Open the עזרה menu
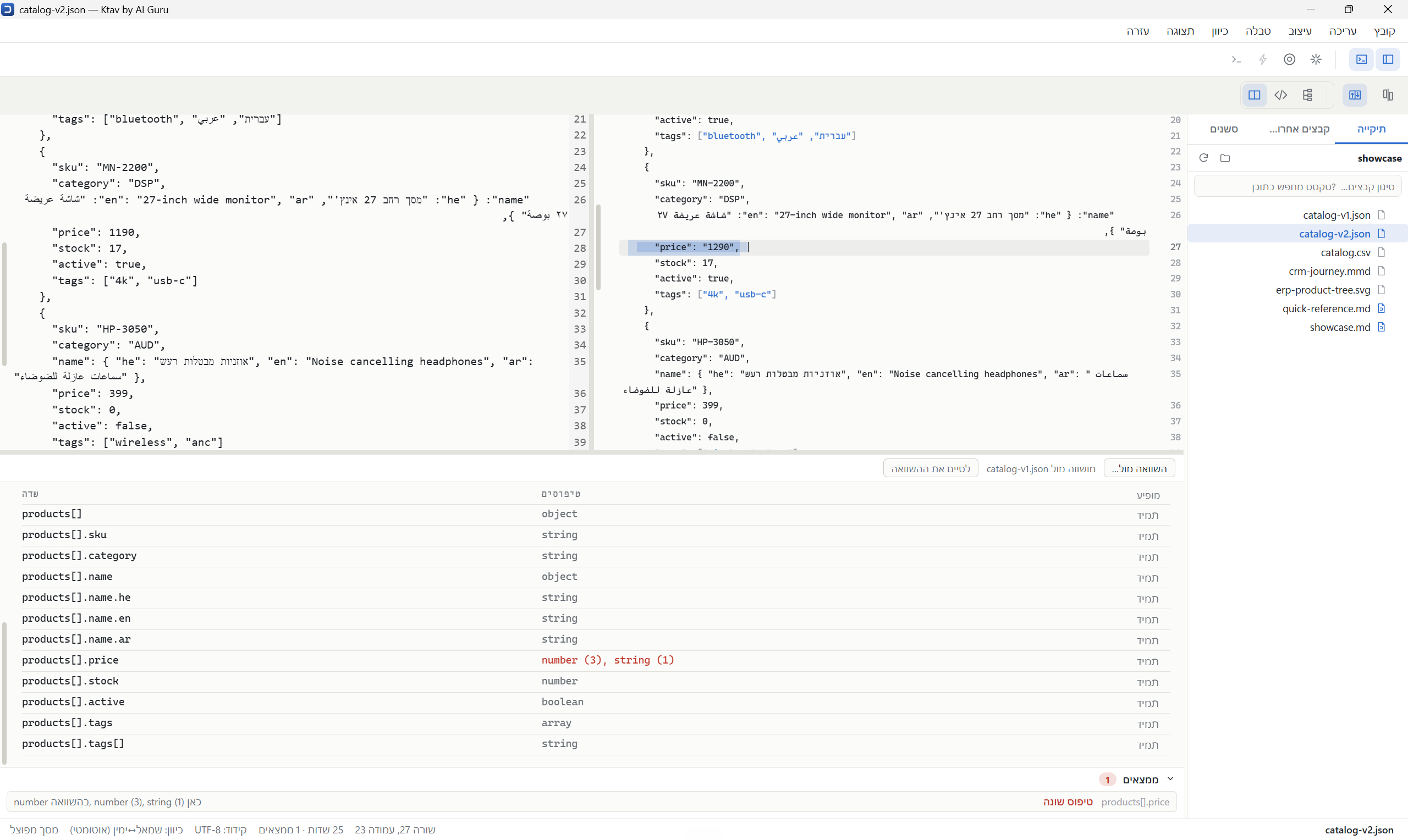The height and width of the screenshot is (840, 1408). [1138, 31]
